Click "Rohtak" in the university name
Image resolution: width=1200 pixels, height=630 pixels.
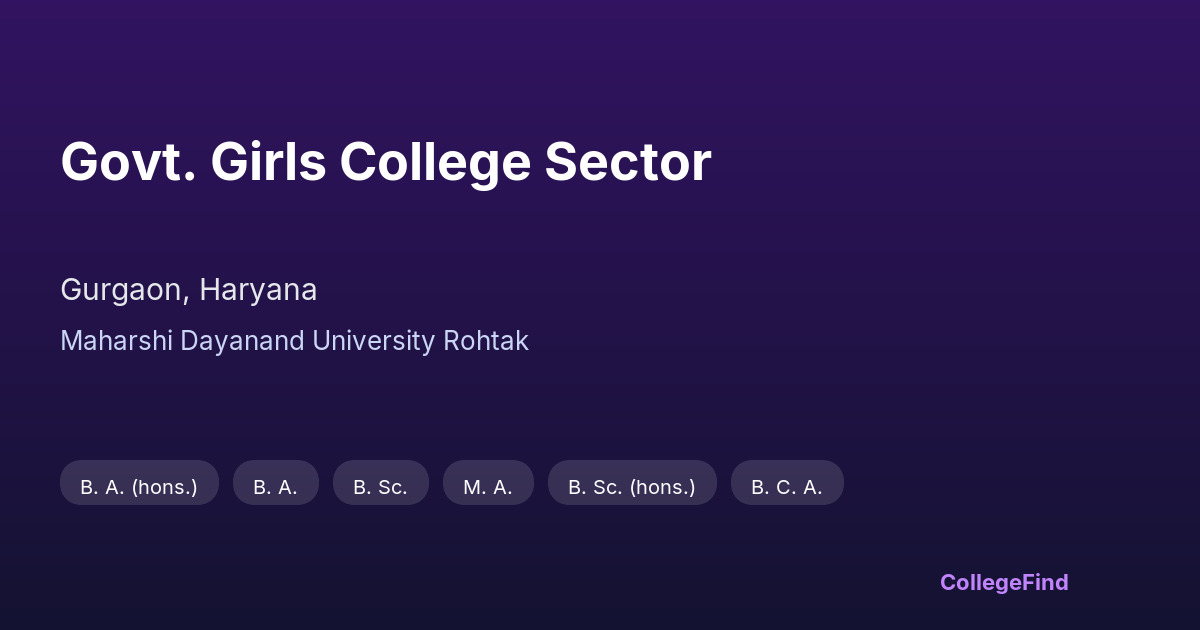485,341
